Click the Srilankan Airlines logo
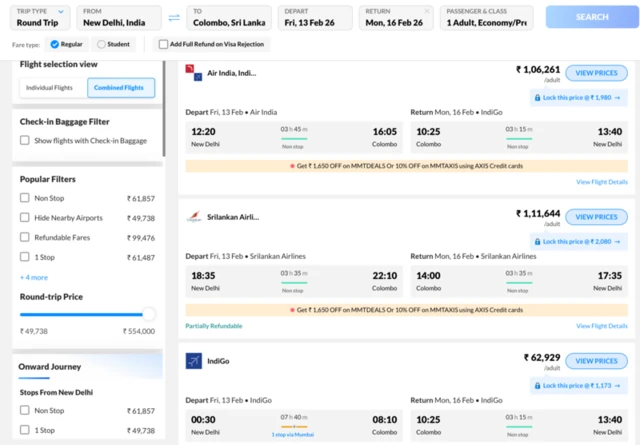The image size is (640, 445). click(193, 216)
